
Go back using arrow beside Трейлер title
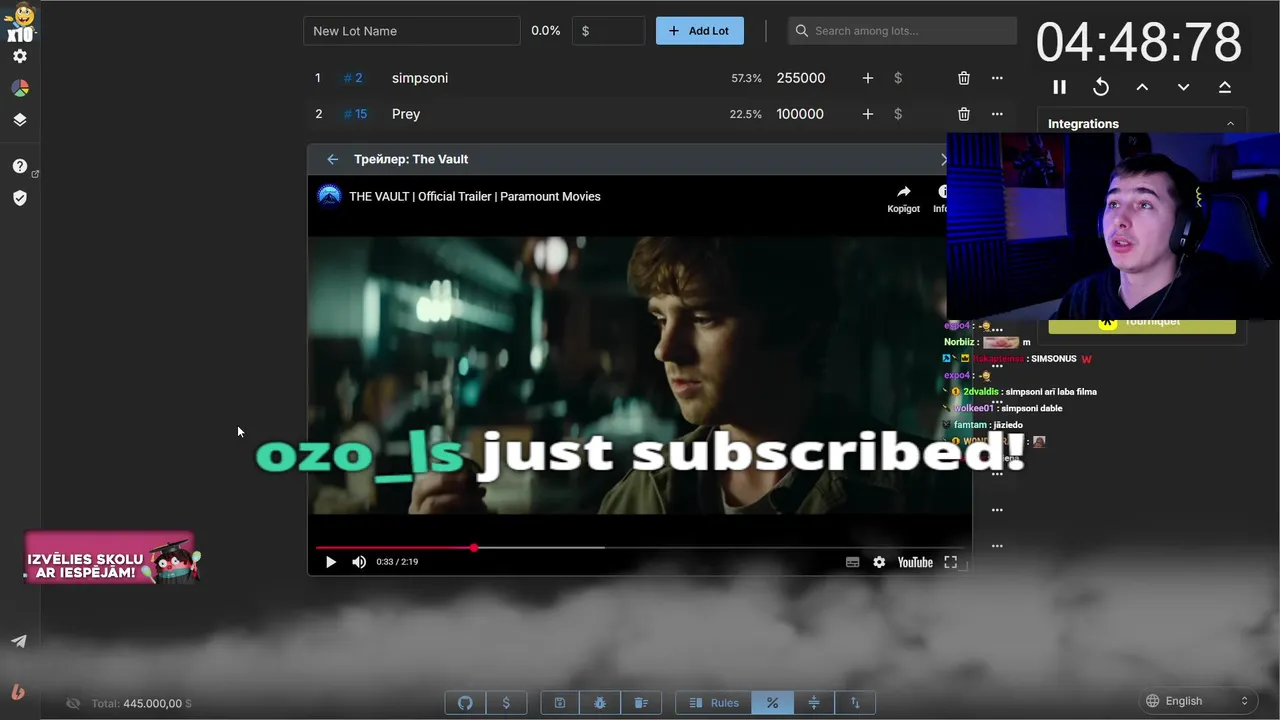(x=333, y=159)
